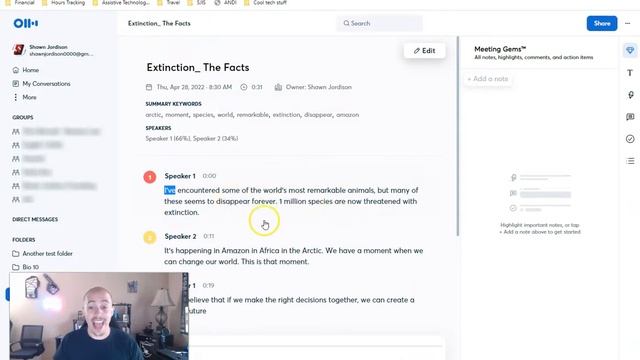Click the blue Share button
This screenshot has width=640, height=360.
click(x=602, y=23)
